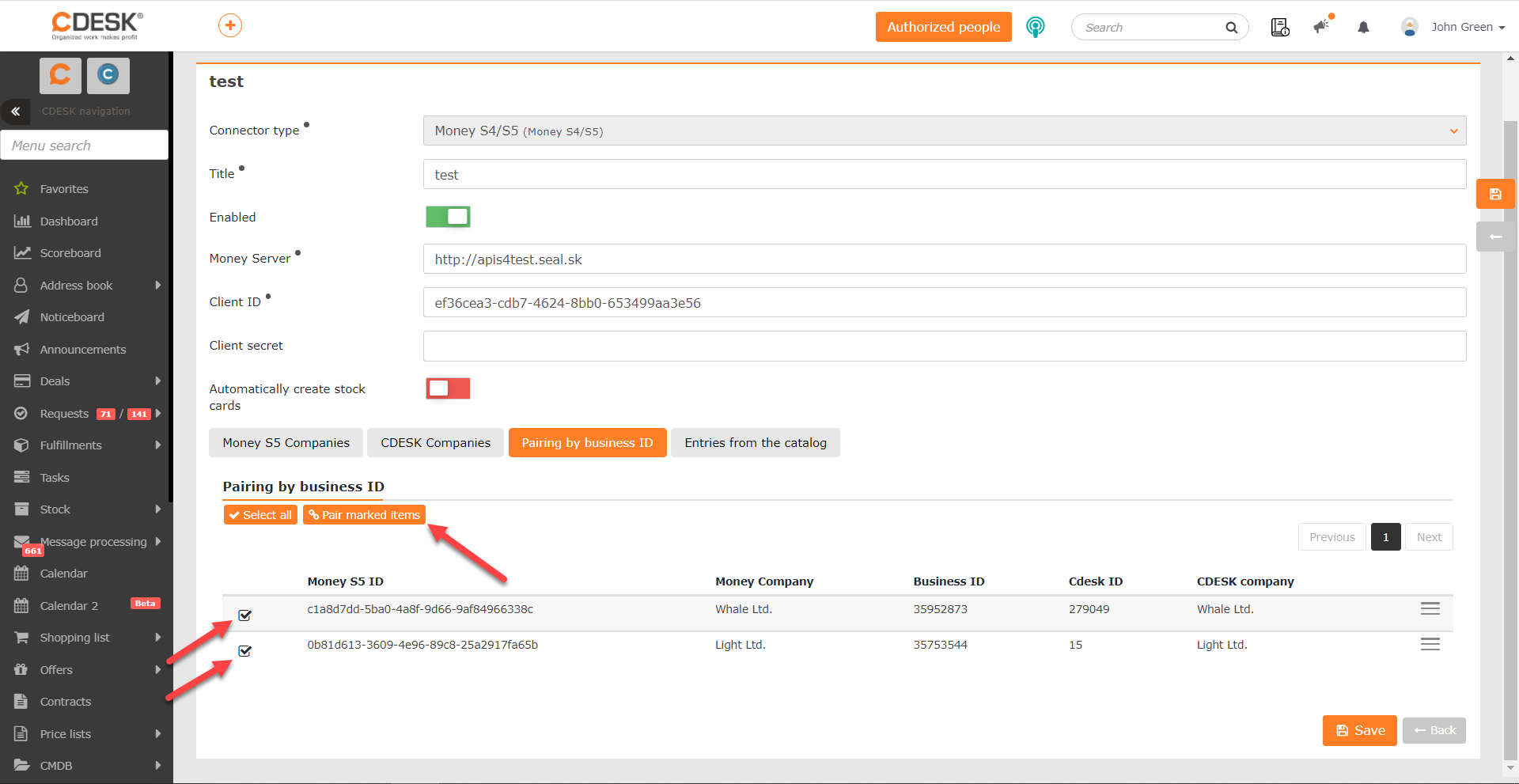Click the Client ID input field
This screenshot has height=784, width=1519.
click(x=945, y=302)
